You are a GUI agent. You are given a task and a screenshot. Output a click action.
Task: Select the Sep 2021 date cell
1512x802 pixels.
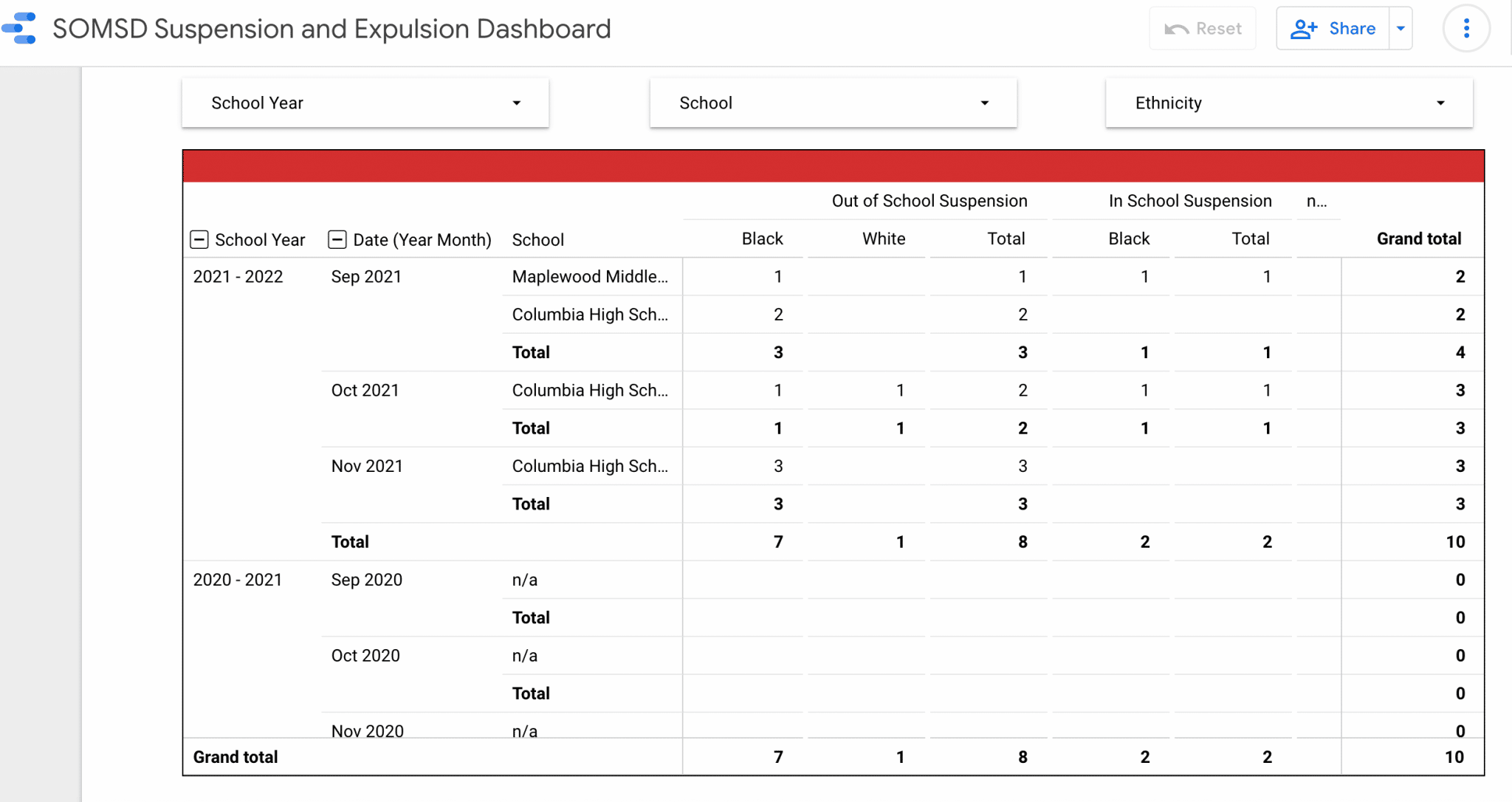click(366, 276)
